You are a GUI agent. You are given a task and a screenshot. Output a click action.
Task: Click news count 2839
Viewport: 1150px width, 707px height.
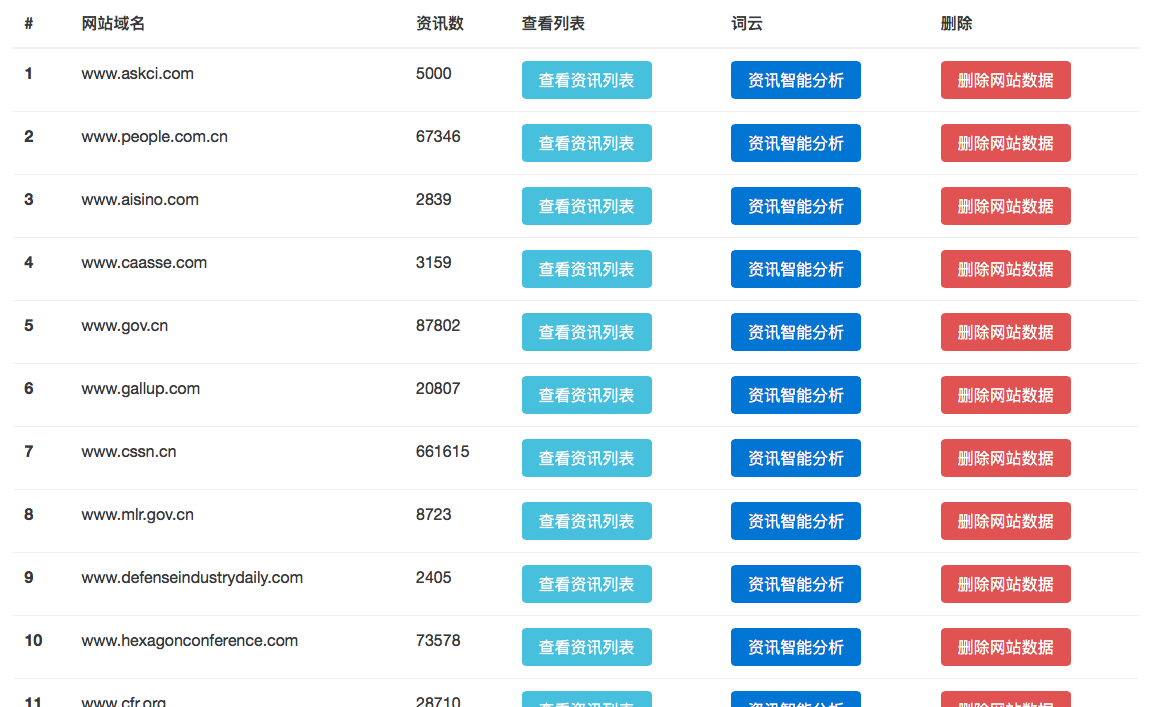433,199
